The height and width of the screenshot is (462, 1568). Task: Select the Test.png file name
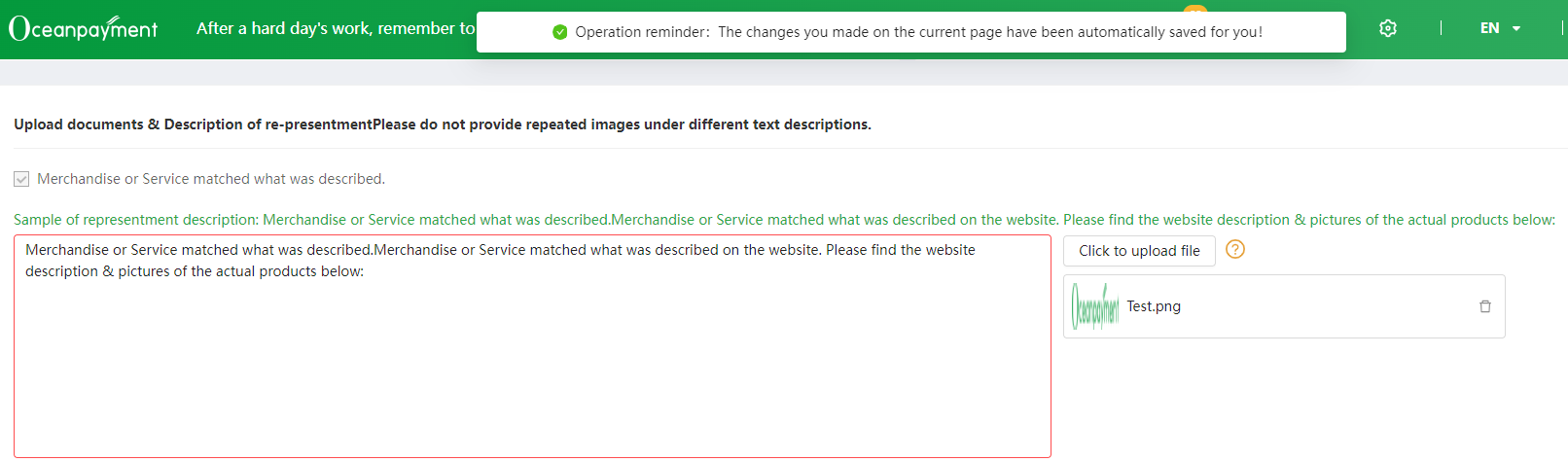pyautogui.click(x=1154, y=306)
